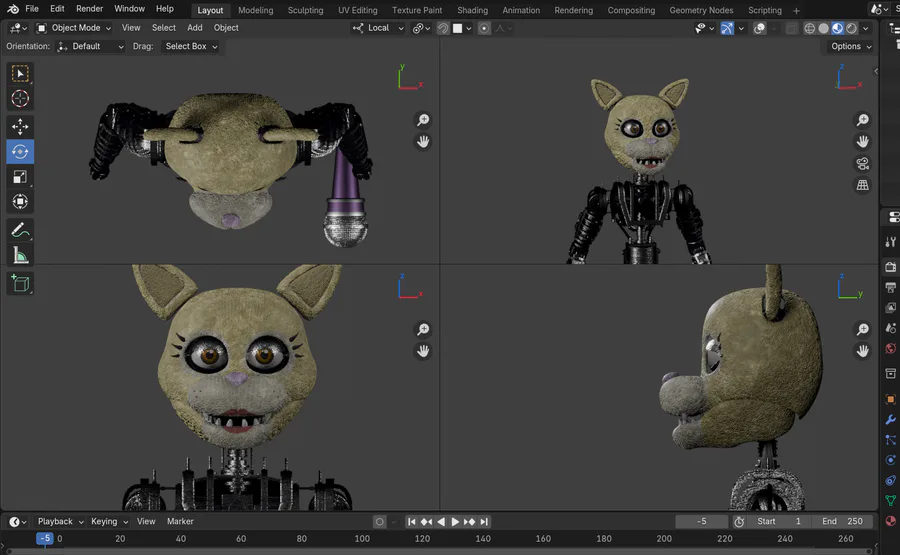900x555 pixels.
Task: Click zoom magnifier in top-view quadrant
Action: tap(423, 120)
